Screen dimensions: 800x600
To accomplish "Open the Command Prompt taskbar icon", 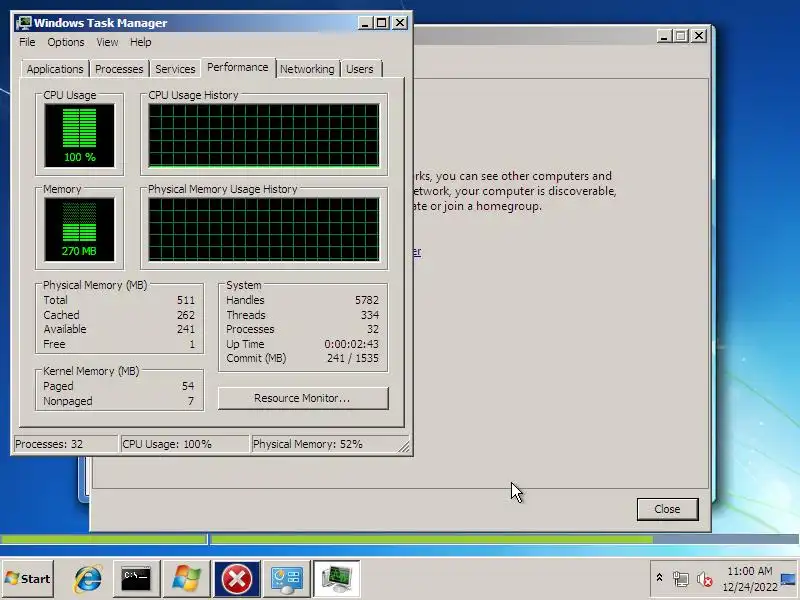I will pyautogui.click(x=136, y=579).
